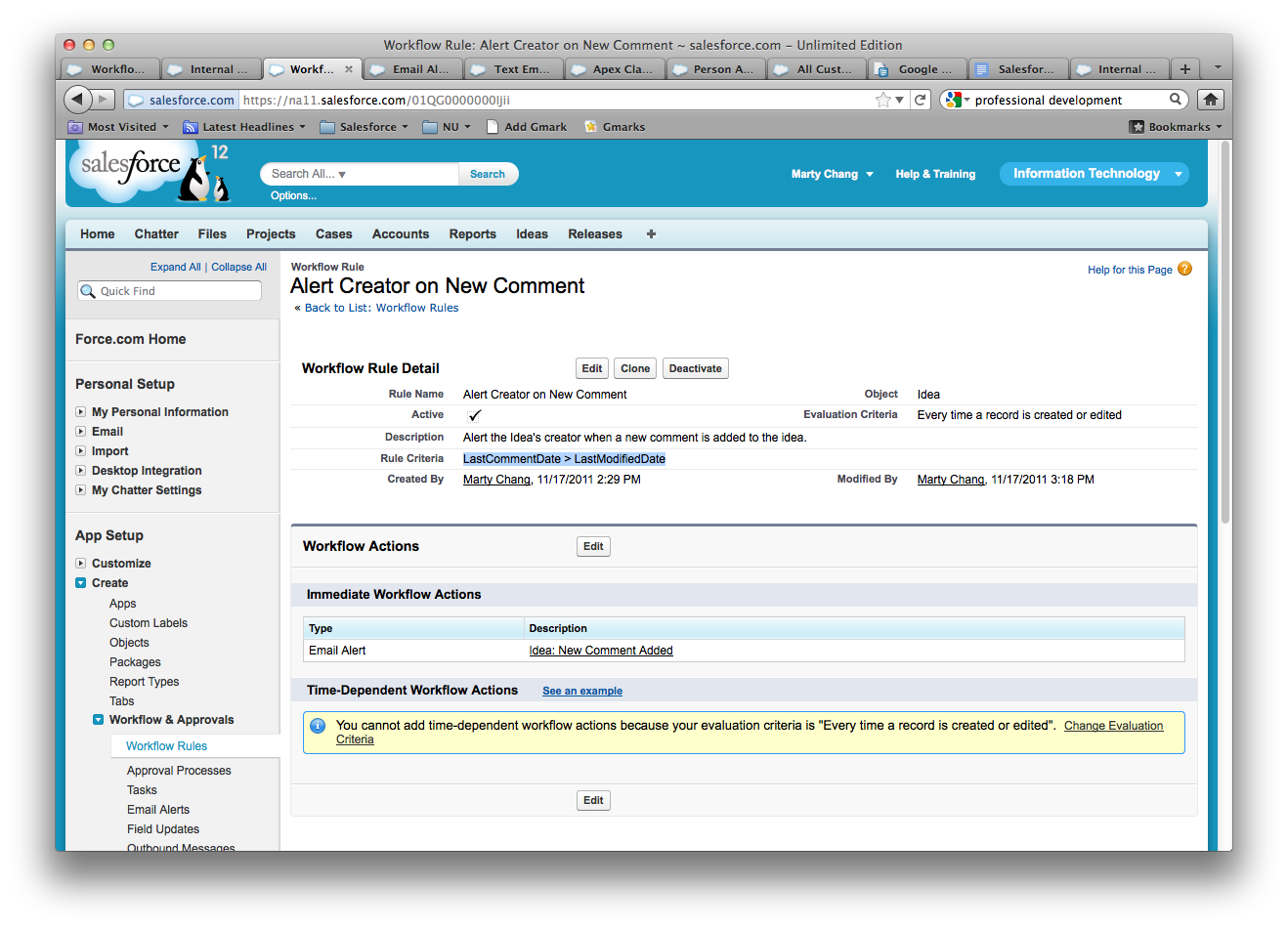Follow Back to List: Workflow Rules link

[x=381, y=308]
